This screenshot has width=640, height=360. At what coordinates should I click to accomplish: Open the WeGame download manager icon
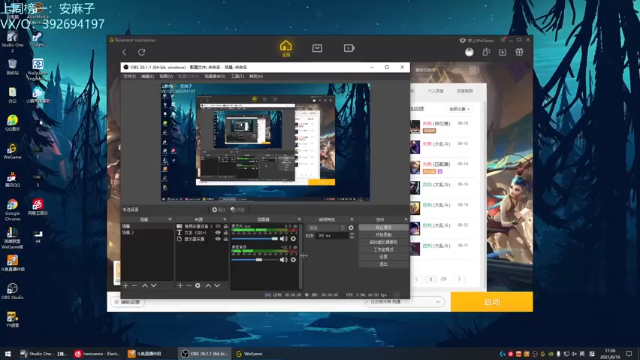click(x=502, y=52)
